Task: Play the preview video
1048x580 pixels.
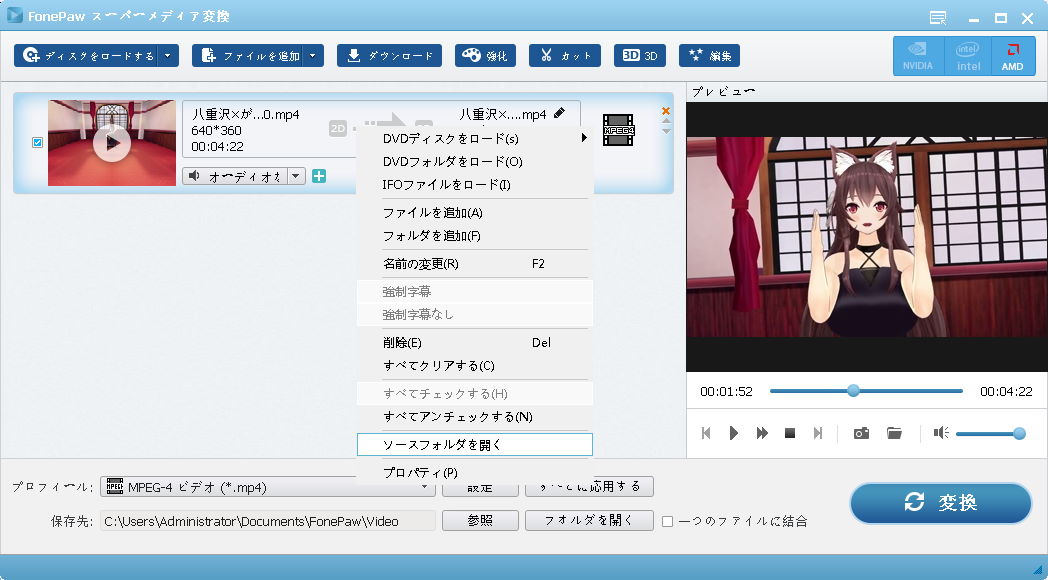Action: coord(734,433)
